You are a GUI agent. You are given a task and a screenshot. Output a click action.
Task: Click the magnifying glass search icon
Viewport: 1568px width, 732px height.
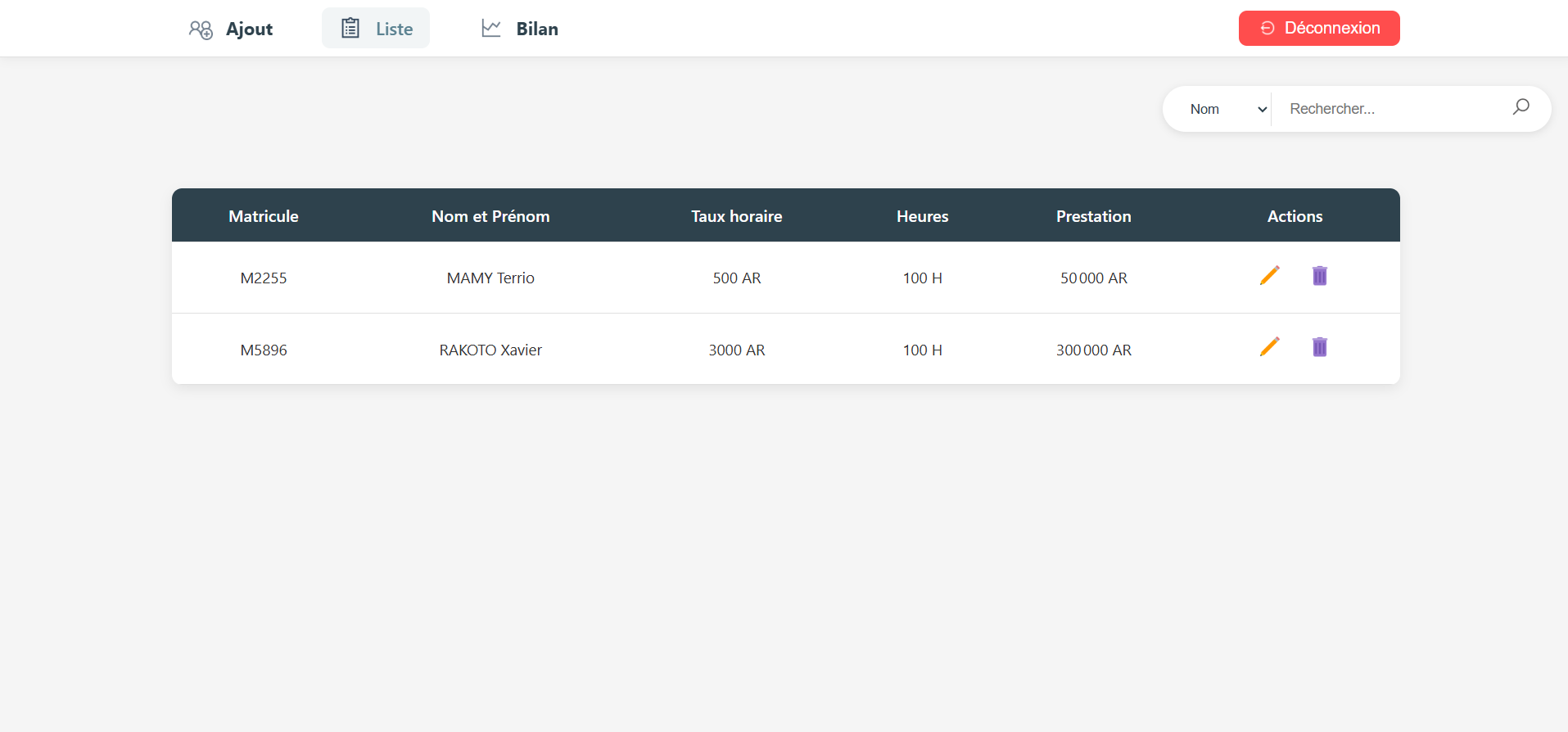[x=1521, y=107]
